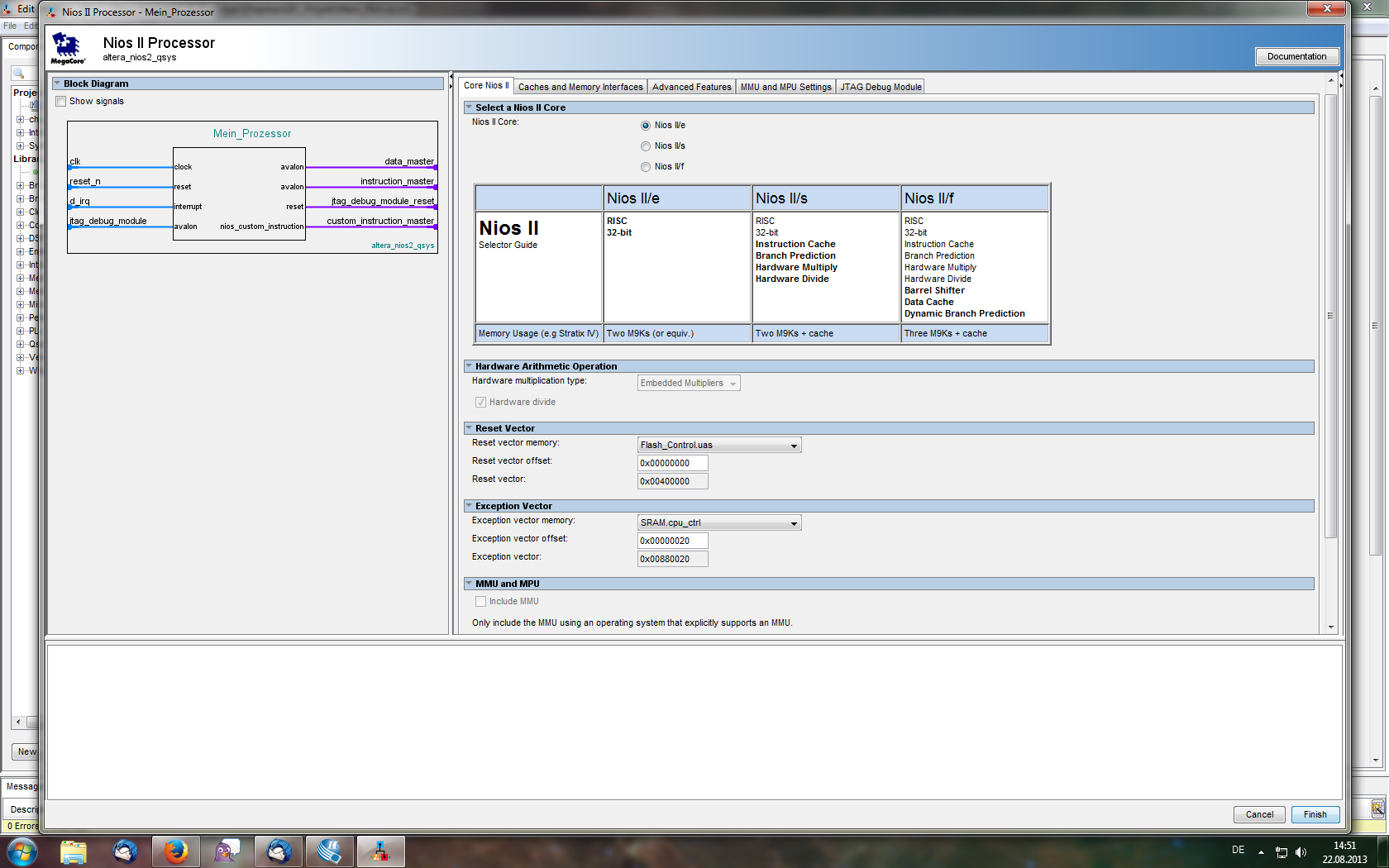This screenshot has width=1389, height=868.
Task: Click the DE language indicator
Action: point(1238,850)
